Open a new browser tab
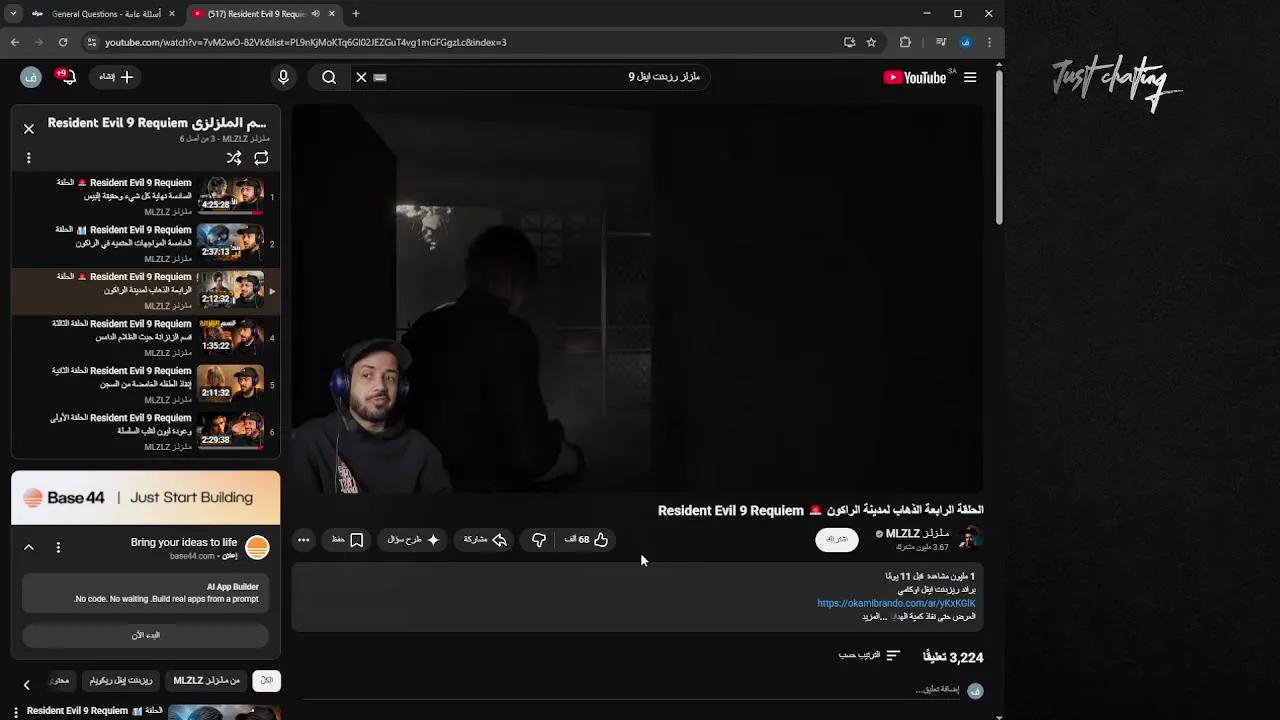The height and width of the screenshot is (720, 1280). coord(356,14)
